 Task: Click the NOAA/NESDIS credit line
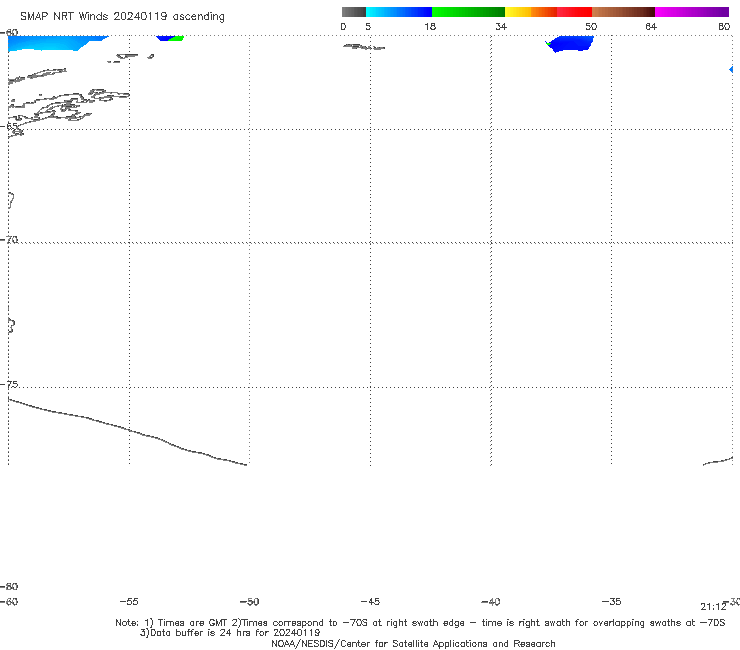pyautogui.click(x=413, y=644)
